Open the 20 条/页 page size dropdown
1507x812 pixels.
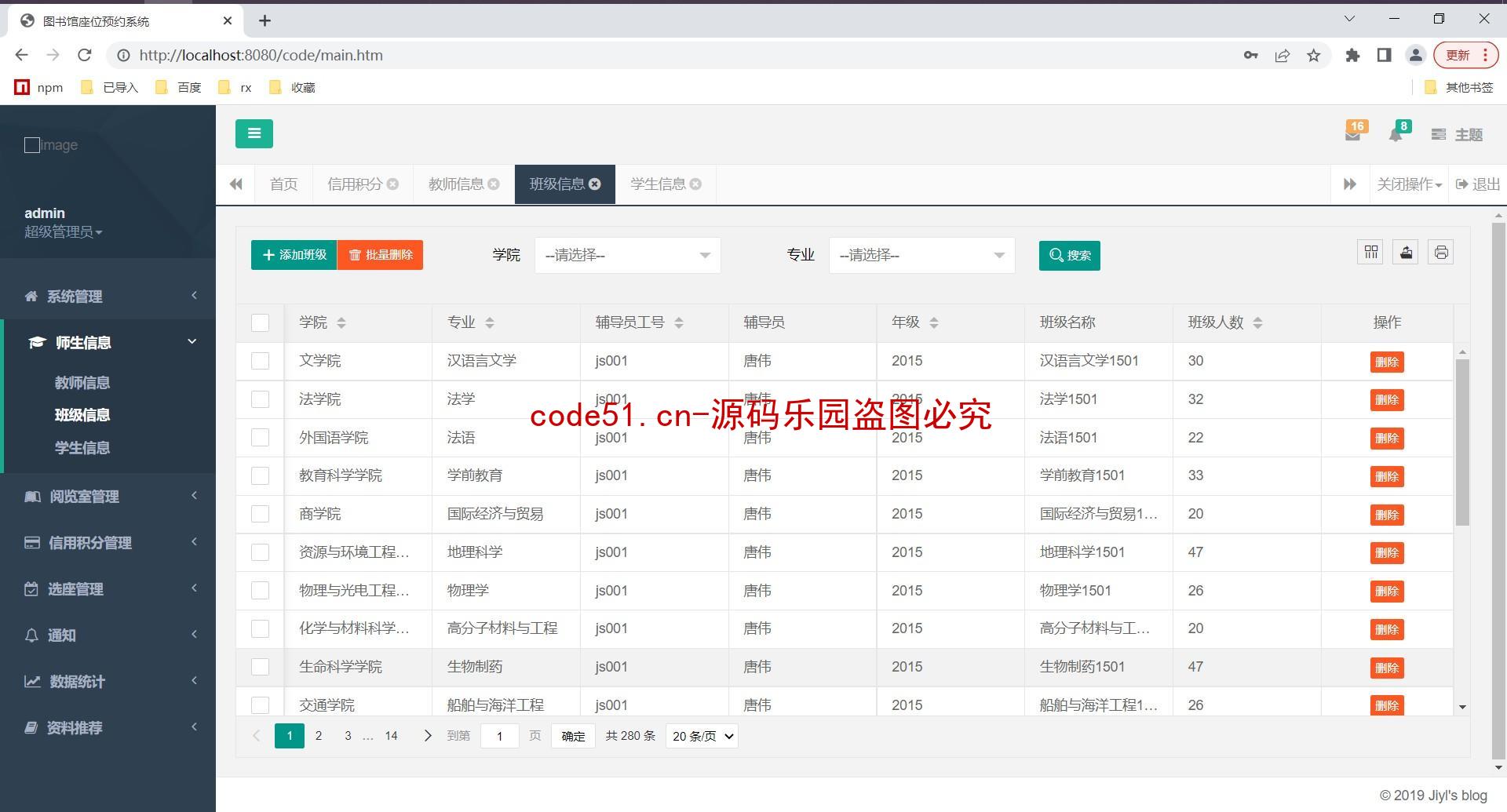[702, 736]
